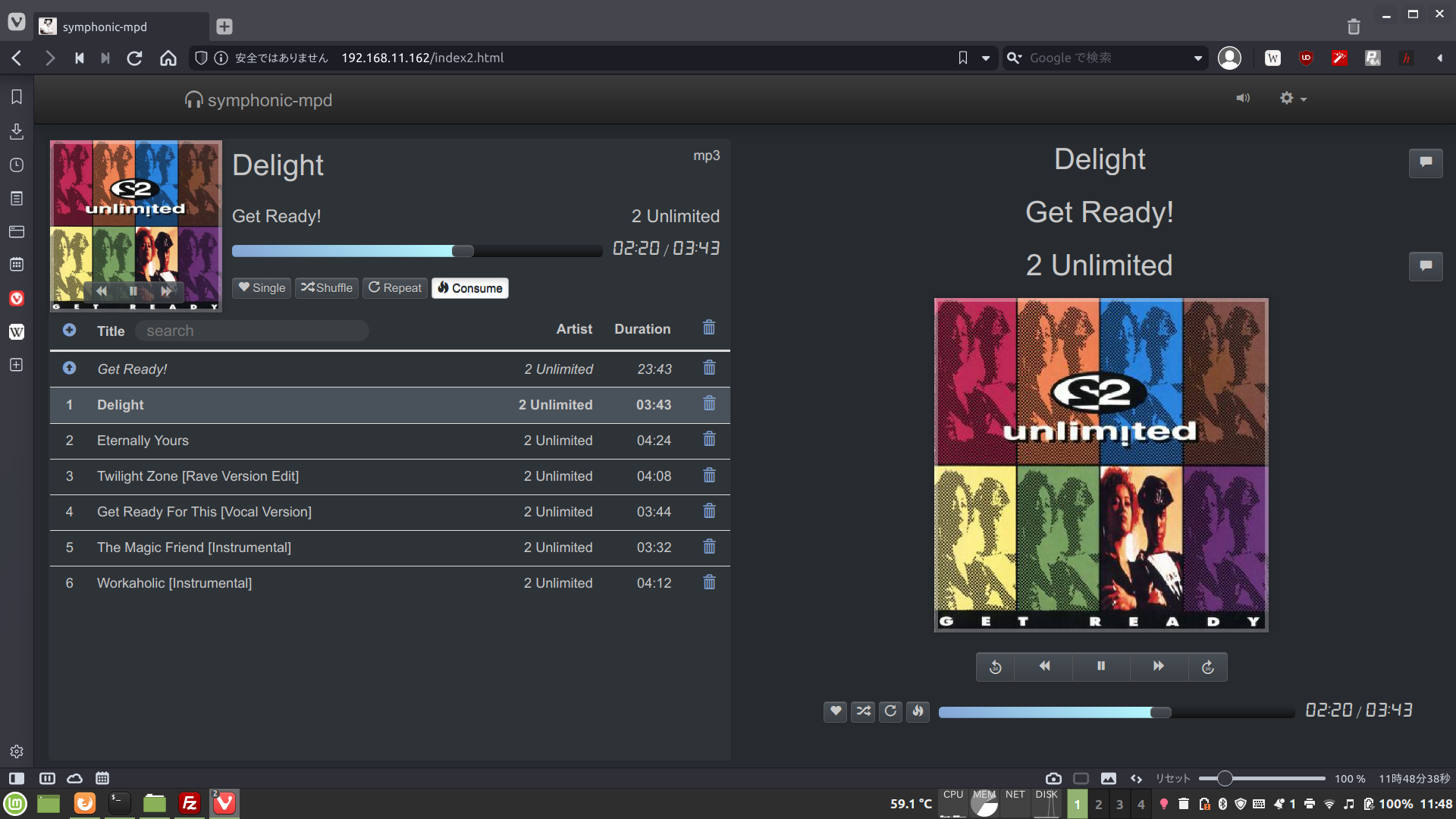
Task: Skip forward with right player forward-seek icon
Action: (x=1208, y=667)
